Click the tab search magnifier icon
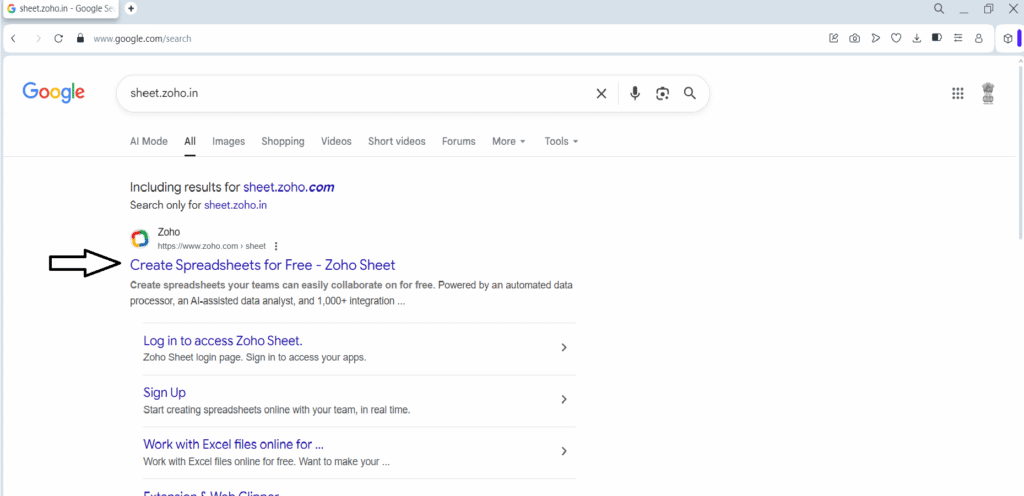The width and height of the screenshot is (1024, 496). (938, 8)
